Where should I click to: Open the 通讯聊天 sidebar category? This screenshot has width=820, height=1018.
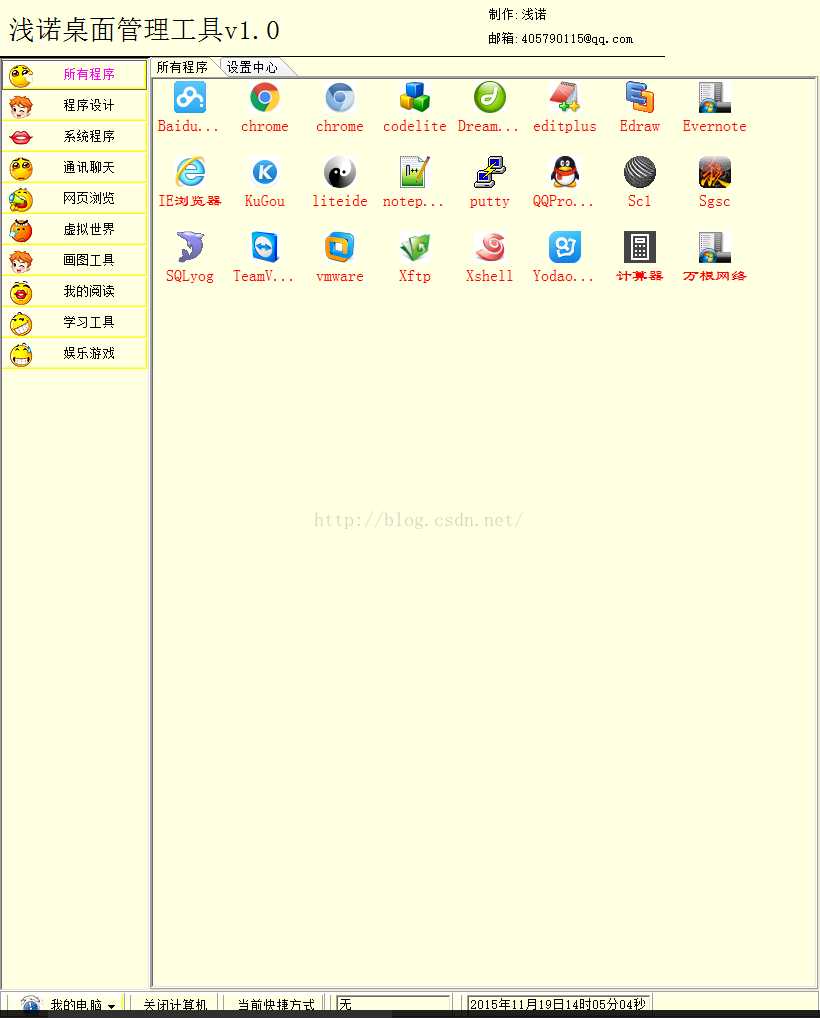pos(74,168)
